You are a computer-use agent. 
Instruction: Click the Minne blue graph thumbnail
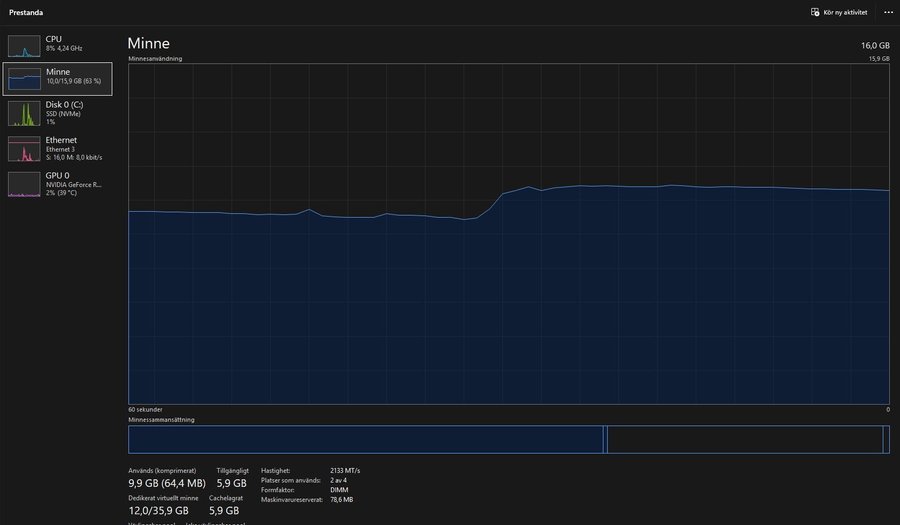pos(25,79)
